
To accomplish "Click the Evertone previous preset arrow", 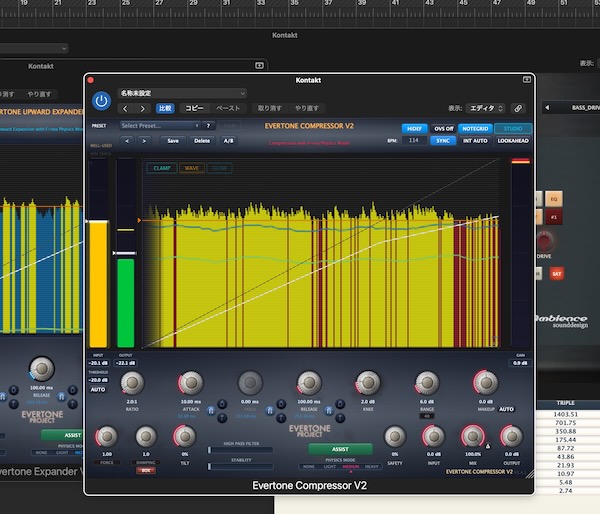I will click(x=127, y=141).
